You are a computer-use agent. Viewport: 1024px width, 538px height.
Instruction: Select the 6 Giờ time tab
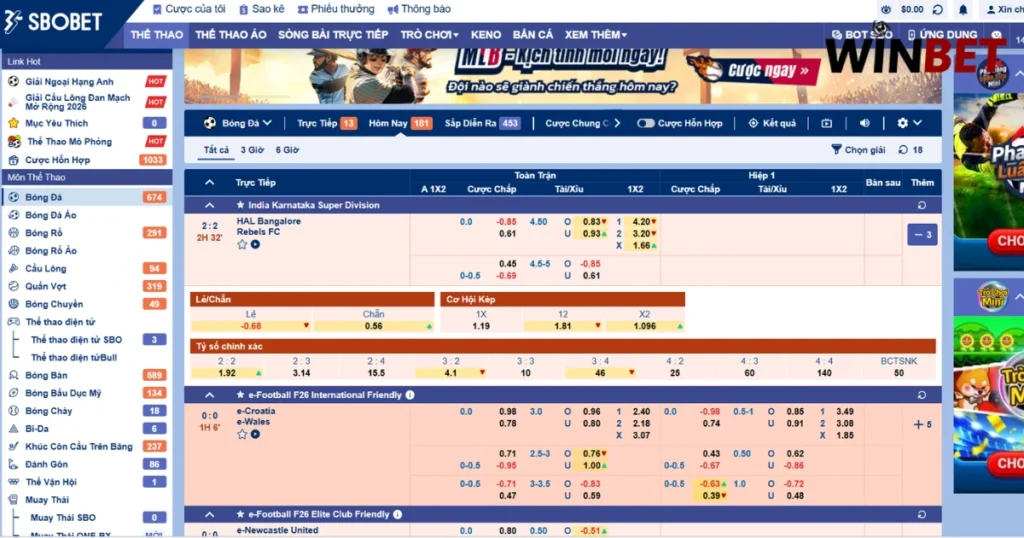click(287, 150)
